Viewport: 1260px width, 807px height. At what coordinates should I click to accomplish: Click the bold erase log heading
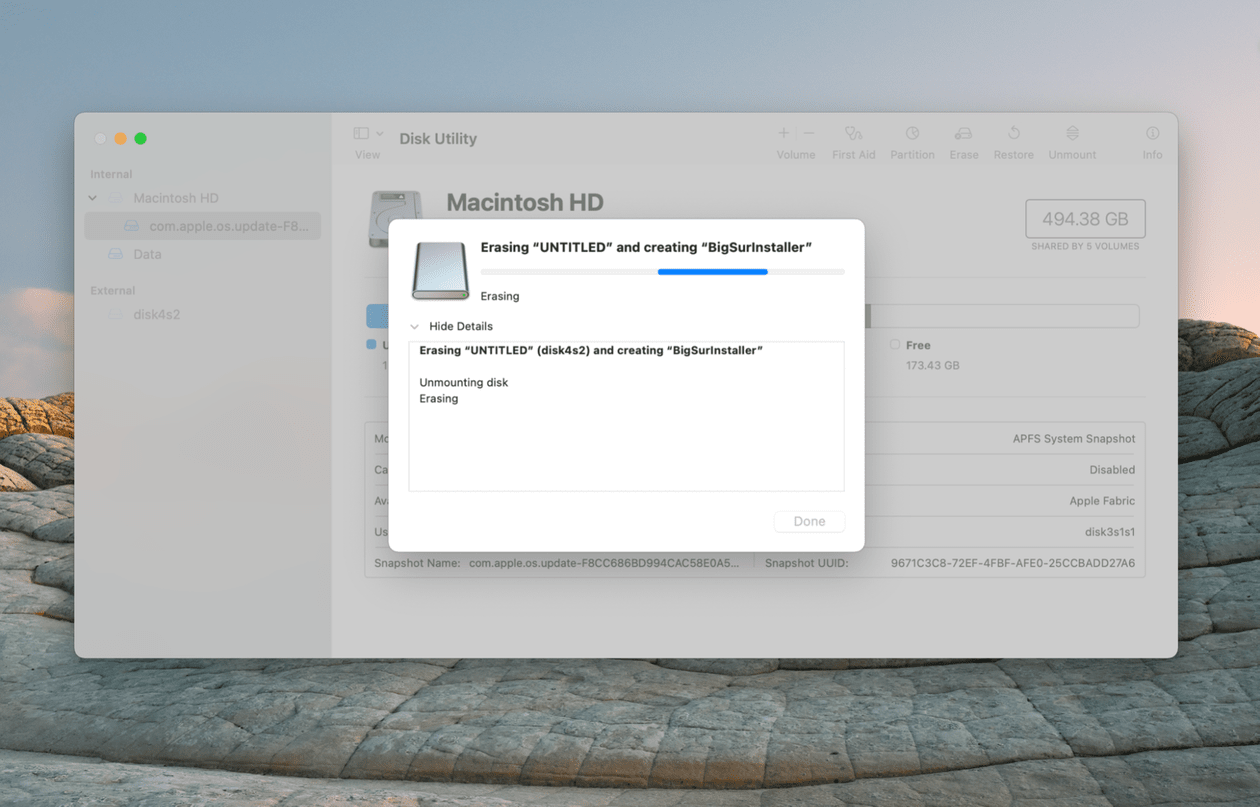pos(591,350)
